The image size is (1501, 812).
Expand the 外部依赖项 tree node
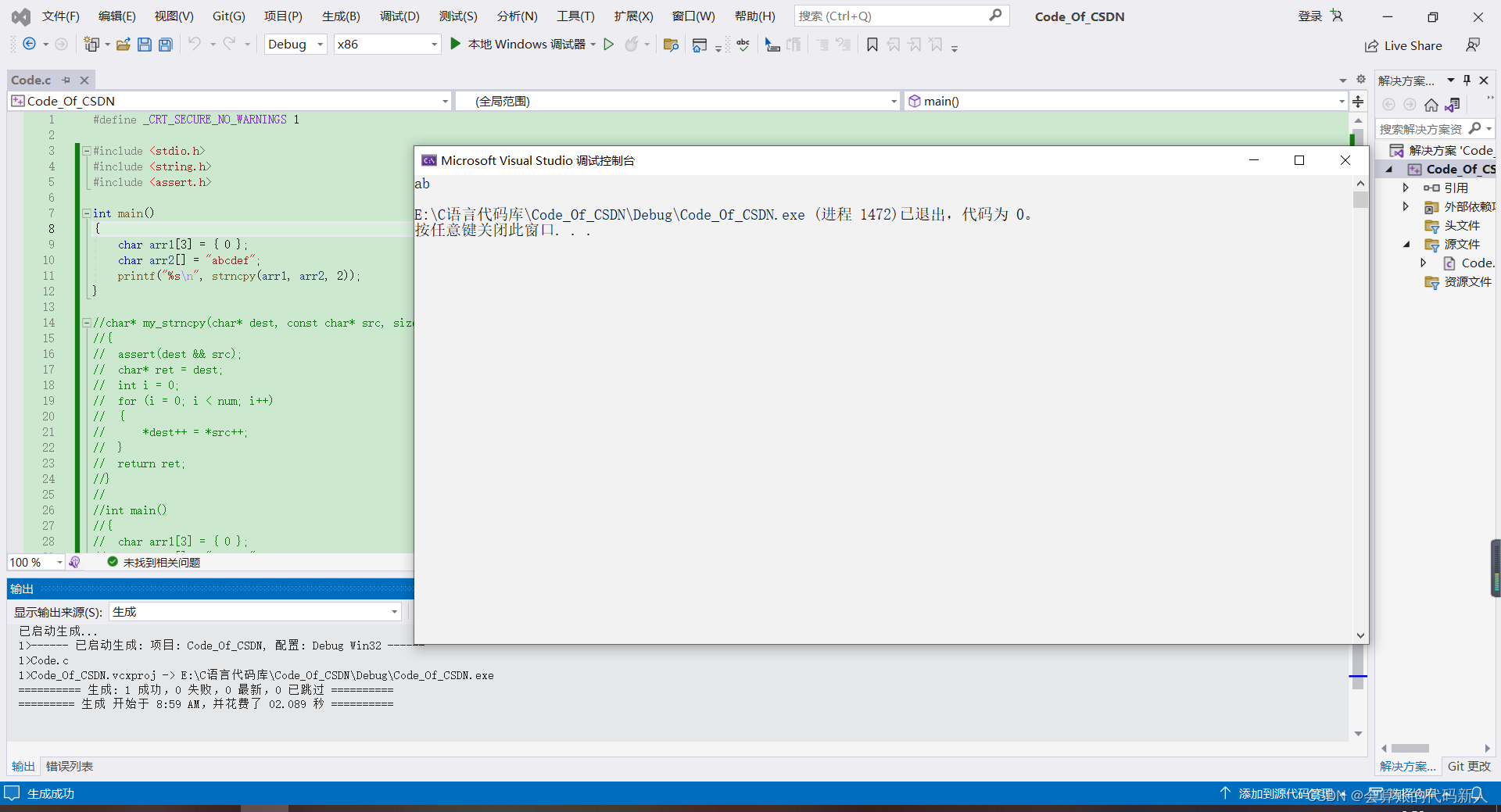1406,206
